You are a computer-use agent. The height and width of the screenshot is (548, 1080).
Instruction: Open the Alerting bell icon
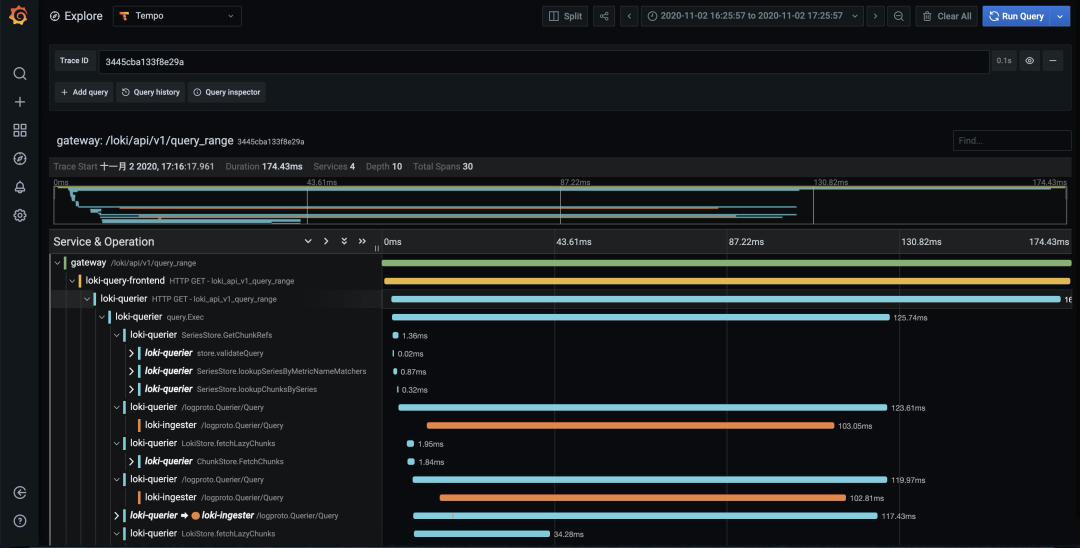[20, 187]
